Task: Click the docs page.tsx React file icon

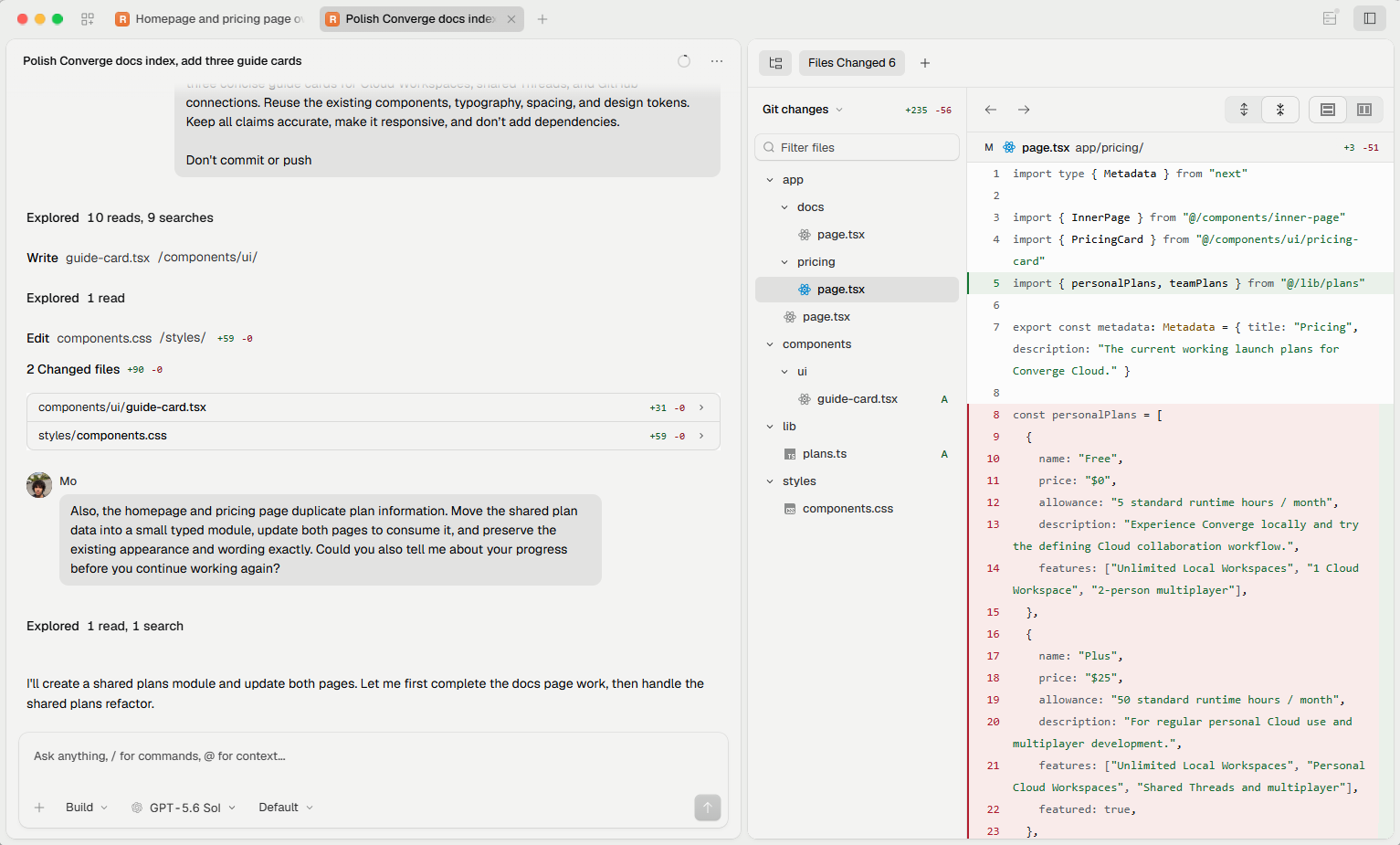Action: [805, 235]
